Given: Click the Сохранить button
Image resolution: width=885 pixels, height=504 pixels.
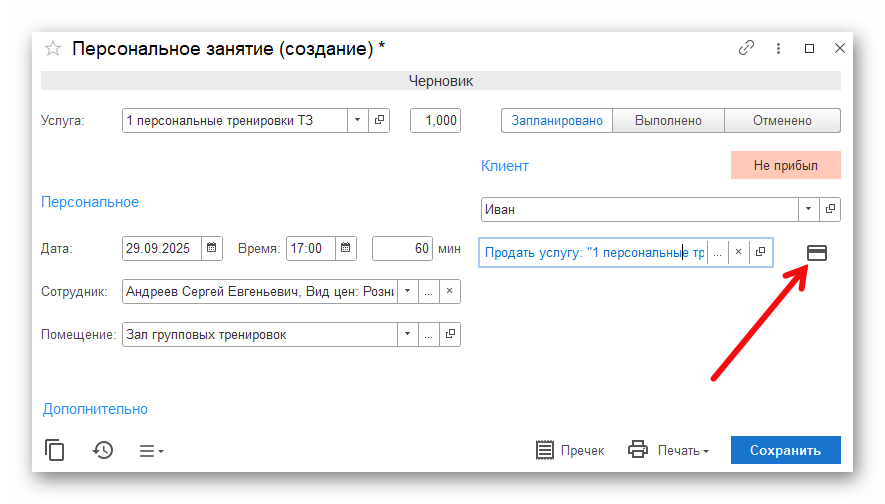Looking at the screenshot, I should coord(785,450).
